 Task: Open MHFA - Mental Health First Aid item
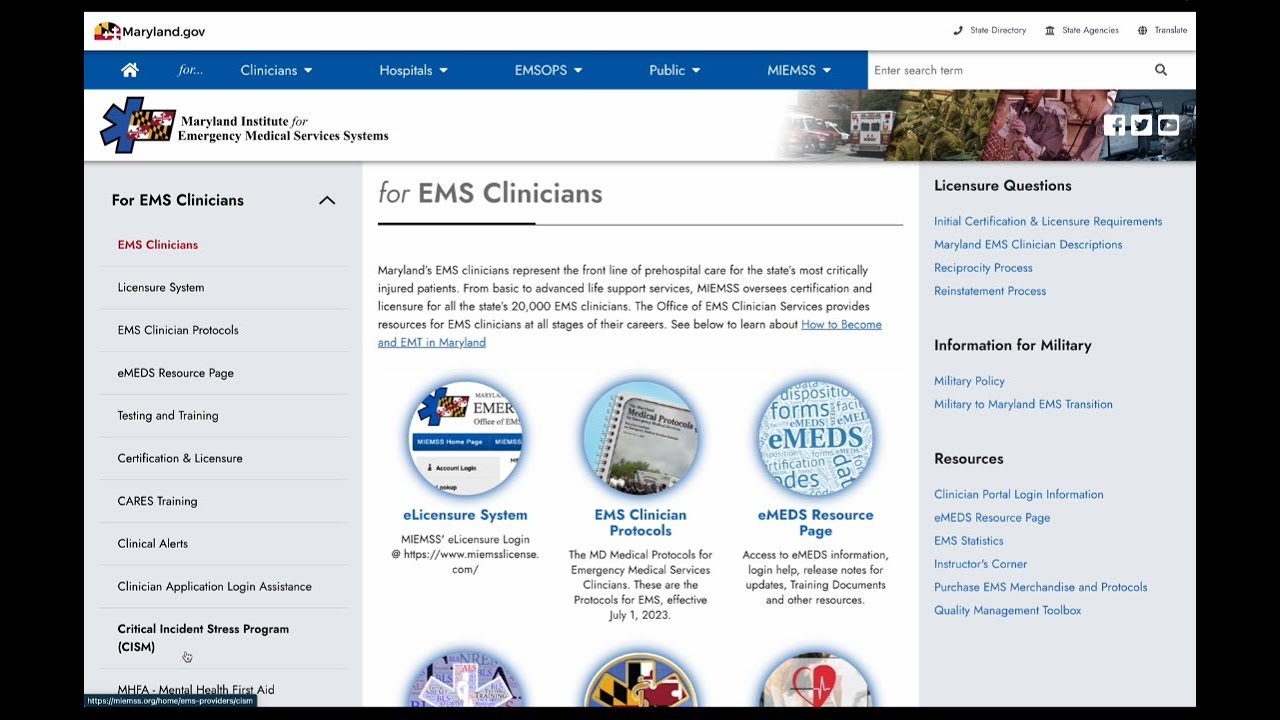click(x=196, y=690)
